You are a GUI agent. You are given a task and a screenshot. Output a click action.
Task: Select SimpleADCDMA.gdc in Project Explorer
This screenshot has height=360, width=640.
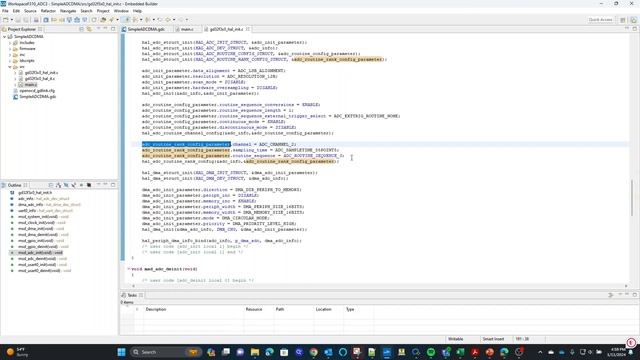pos(38,97)
